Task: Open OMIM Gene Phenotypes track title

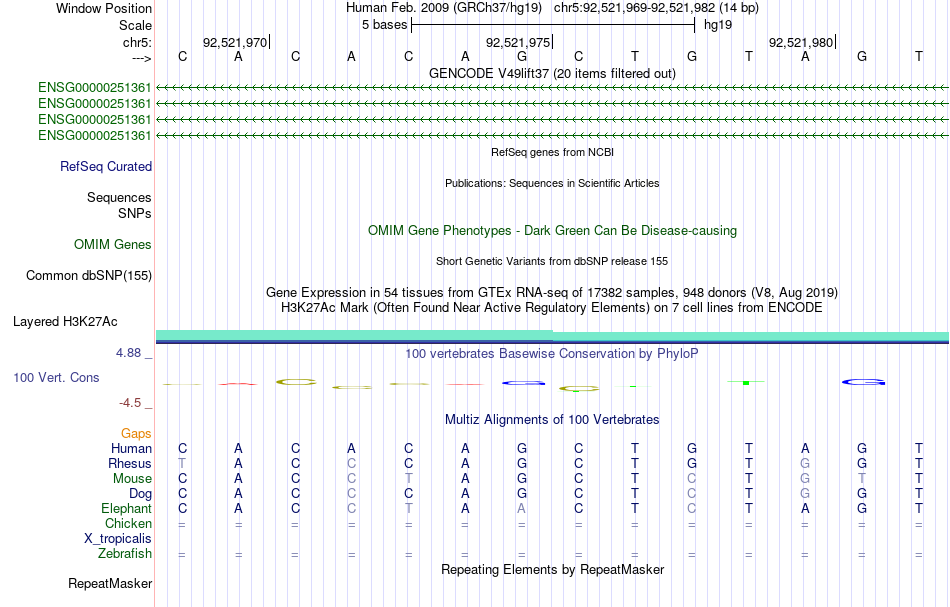Action: (552, 231)
